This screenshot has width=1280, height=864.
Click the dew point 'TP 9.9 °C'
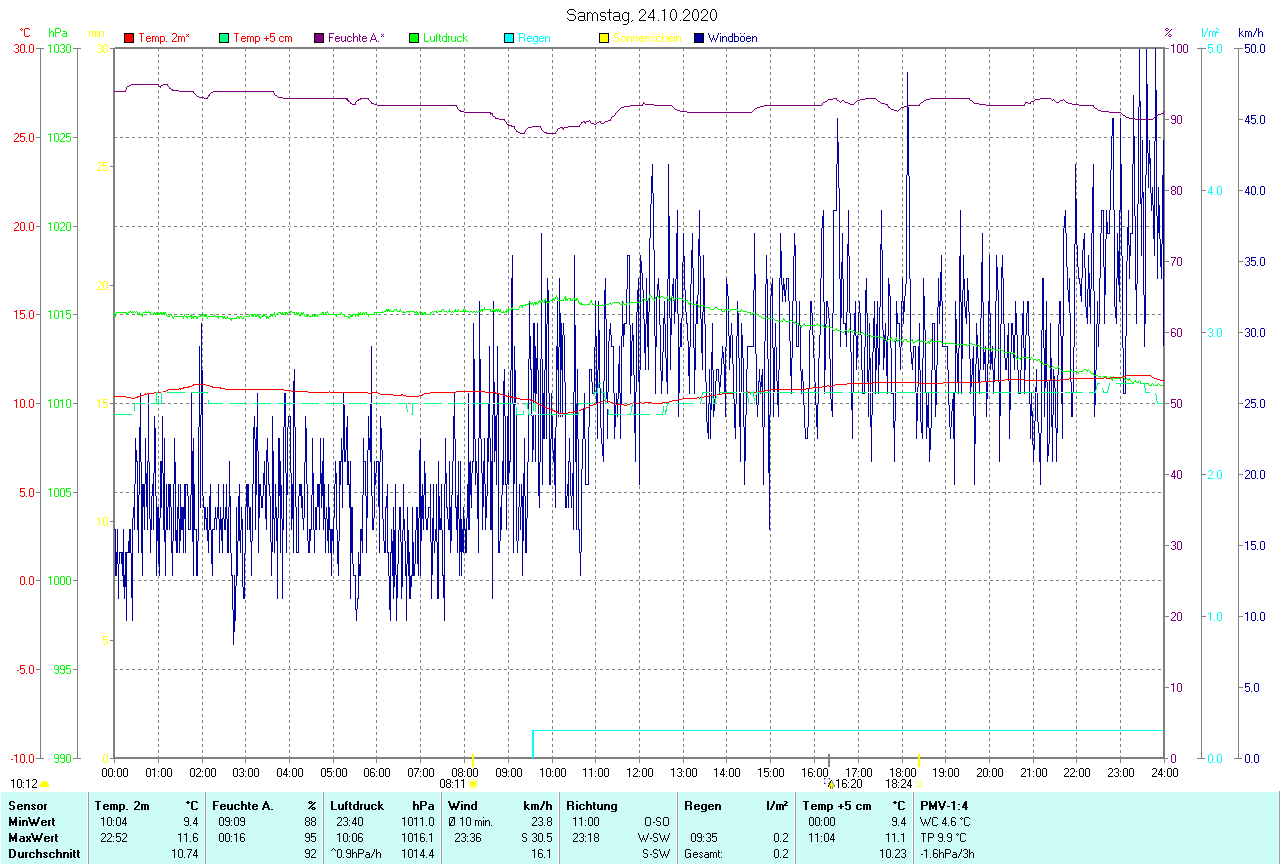click(943, 838)
